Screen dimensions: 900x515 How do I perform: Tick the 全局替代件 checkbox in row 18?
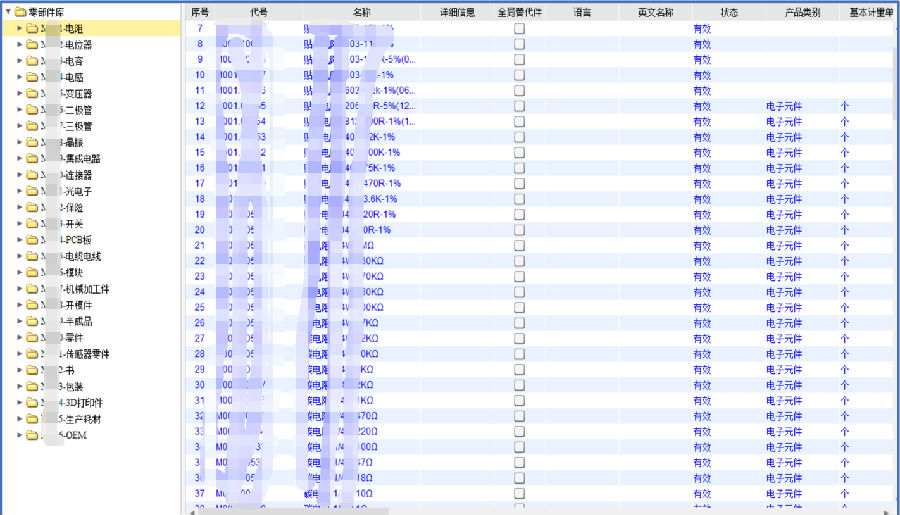coord(519,199)
